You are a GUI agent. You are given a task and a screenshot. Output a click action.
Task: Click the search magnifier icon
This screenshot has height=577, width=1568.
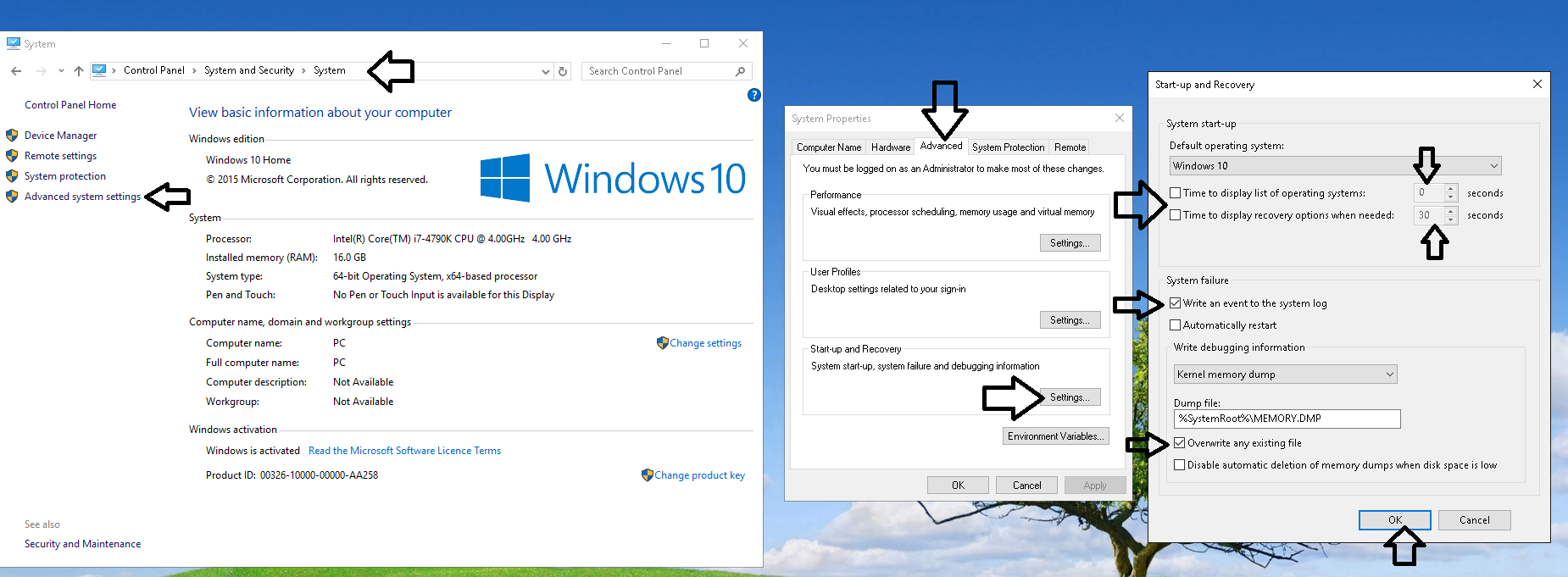[x=740, y=71]
